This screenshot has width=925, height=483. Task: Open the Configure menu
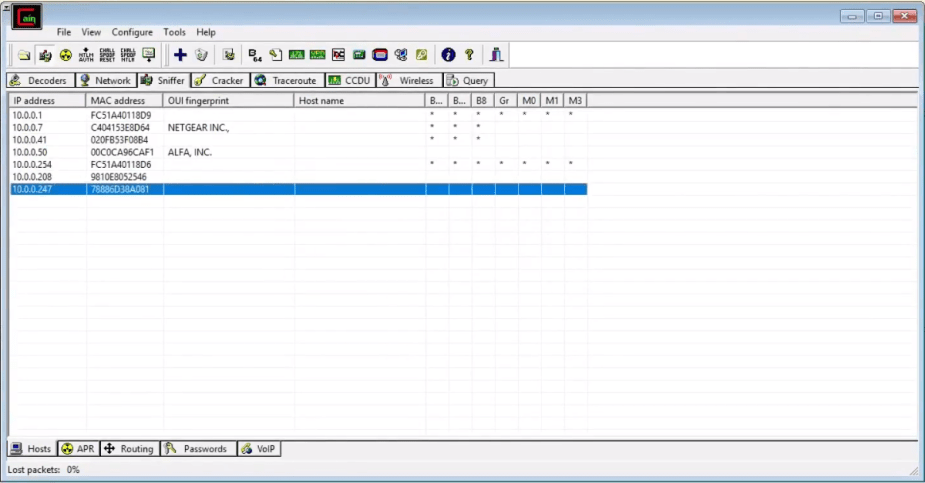(132, 32)
